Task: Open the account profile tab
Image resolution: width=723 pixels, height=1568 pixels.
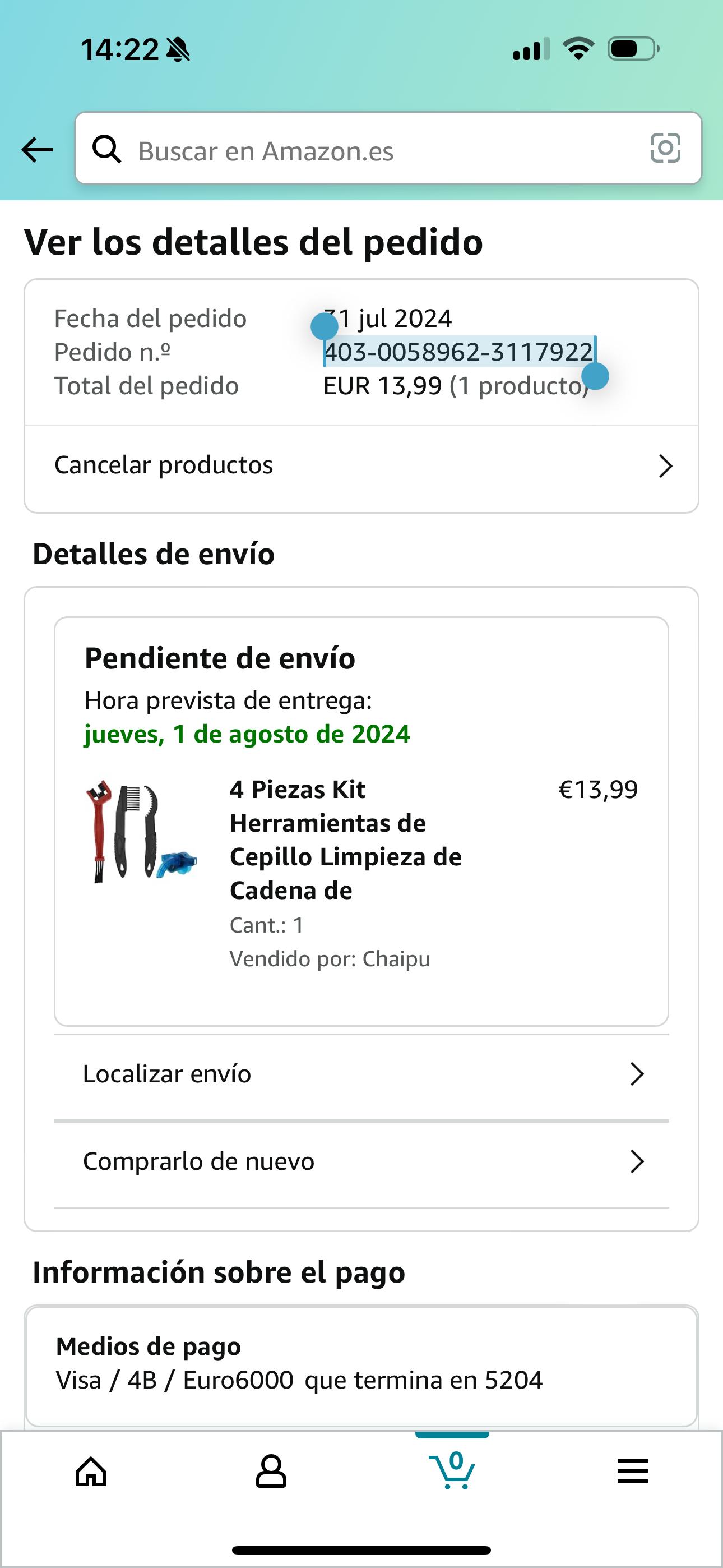Action: pos(271,1472)
